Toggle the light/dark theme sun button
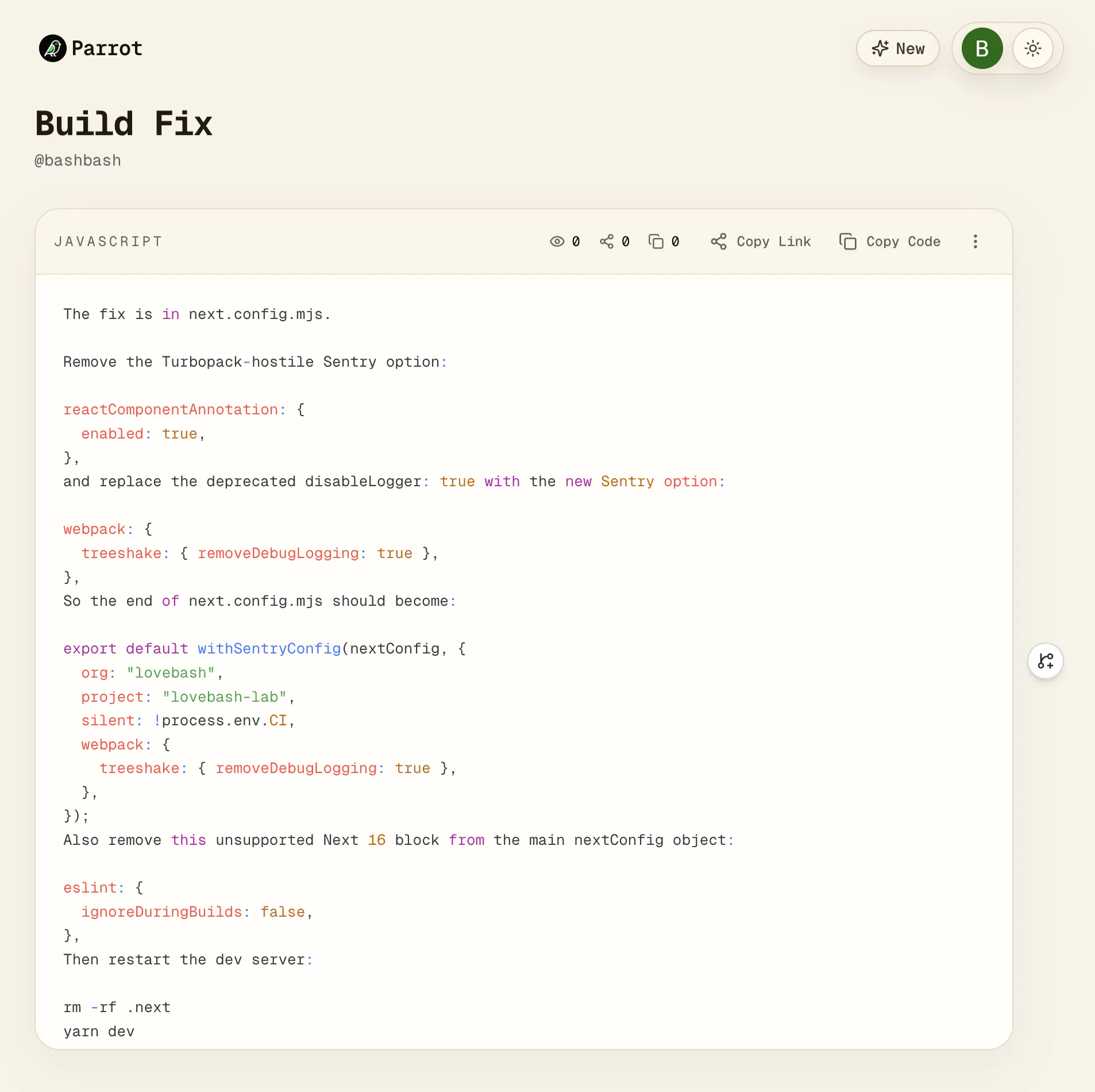 1033,48
